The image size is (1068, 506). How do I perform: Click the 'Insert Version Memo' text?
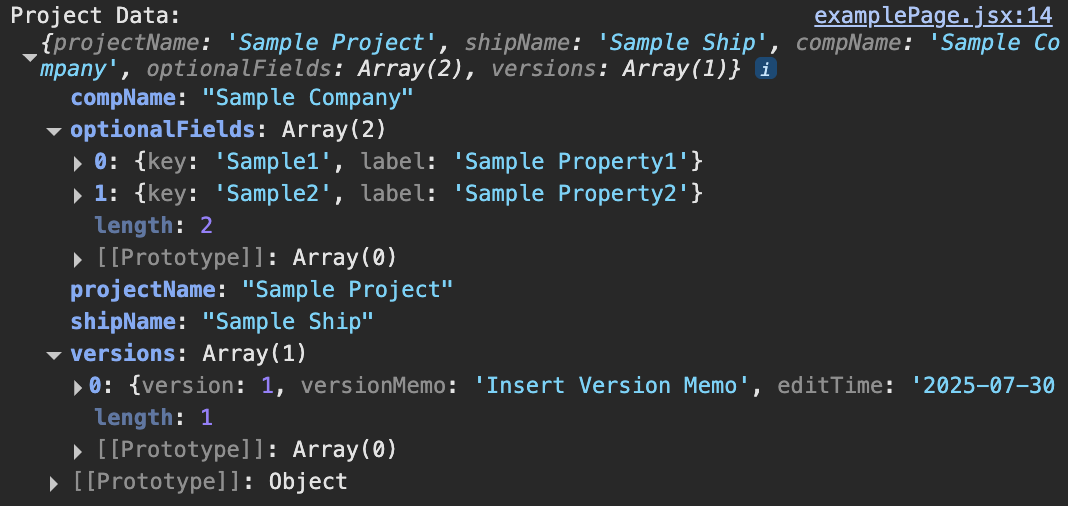(x=618, y=386)
